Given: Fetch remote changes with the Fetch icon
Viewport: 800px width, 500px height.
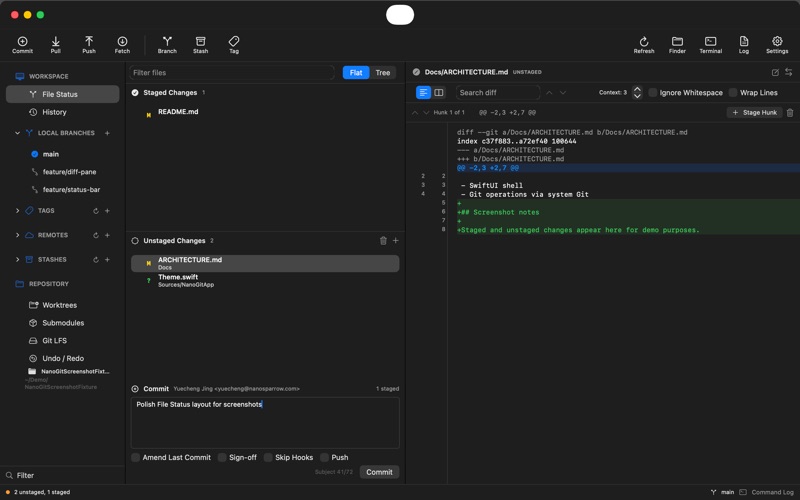Looking at the screenshot, I should coord(122,44).
